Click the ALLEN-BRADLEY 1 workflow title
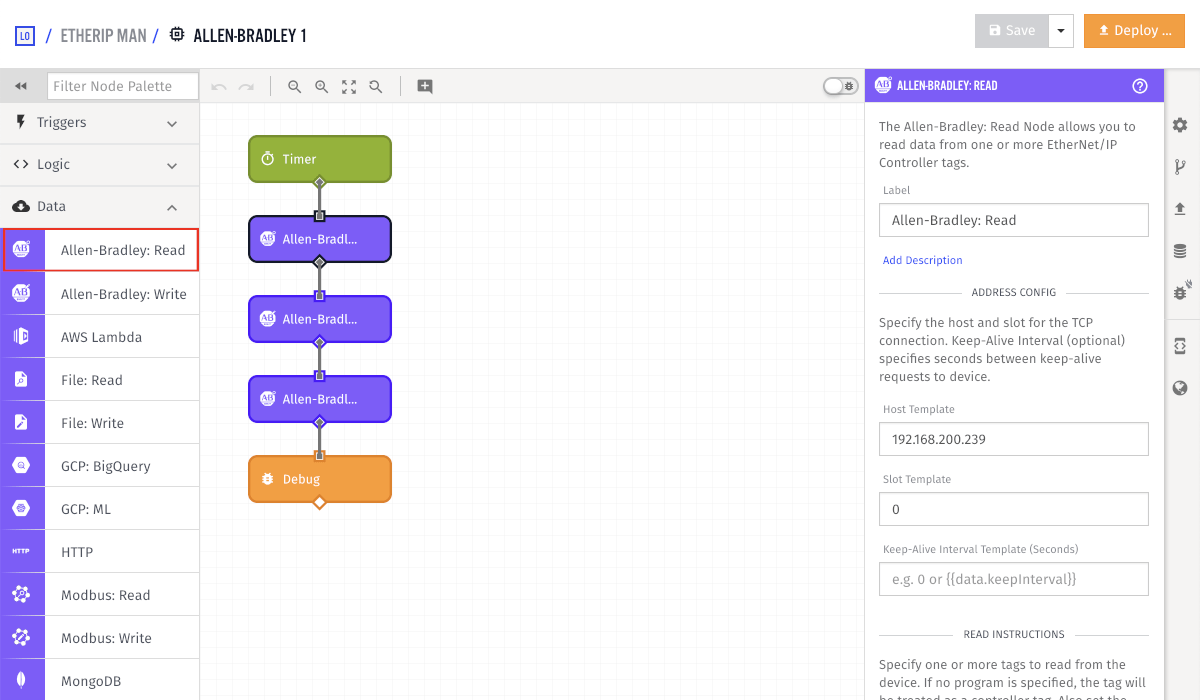Viewport: 1200px width, 700px height. (x=249, y=36)
